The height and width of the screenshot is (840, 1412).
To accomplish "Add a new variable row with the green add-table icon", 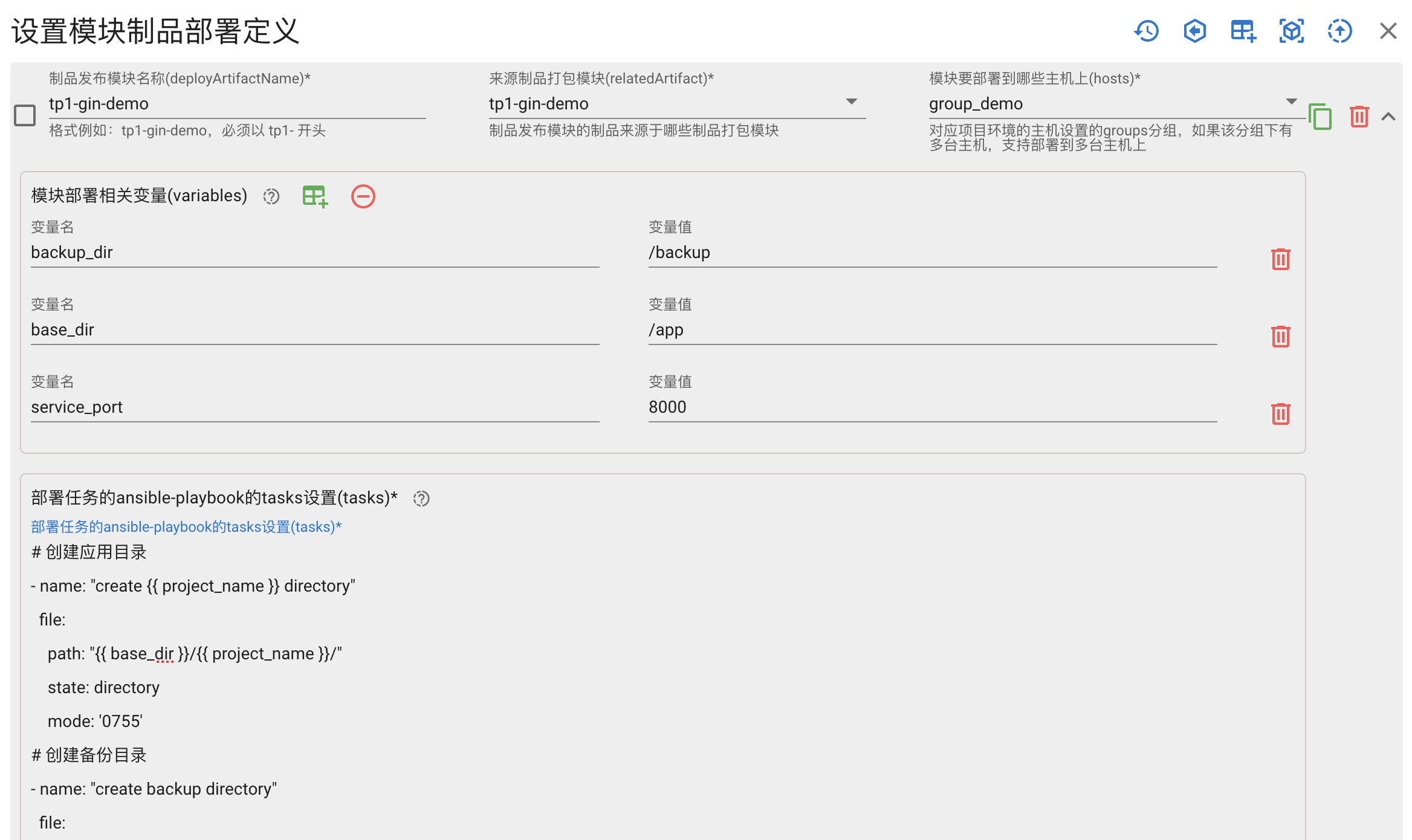I will coord(314,196).
